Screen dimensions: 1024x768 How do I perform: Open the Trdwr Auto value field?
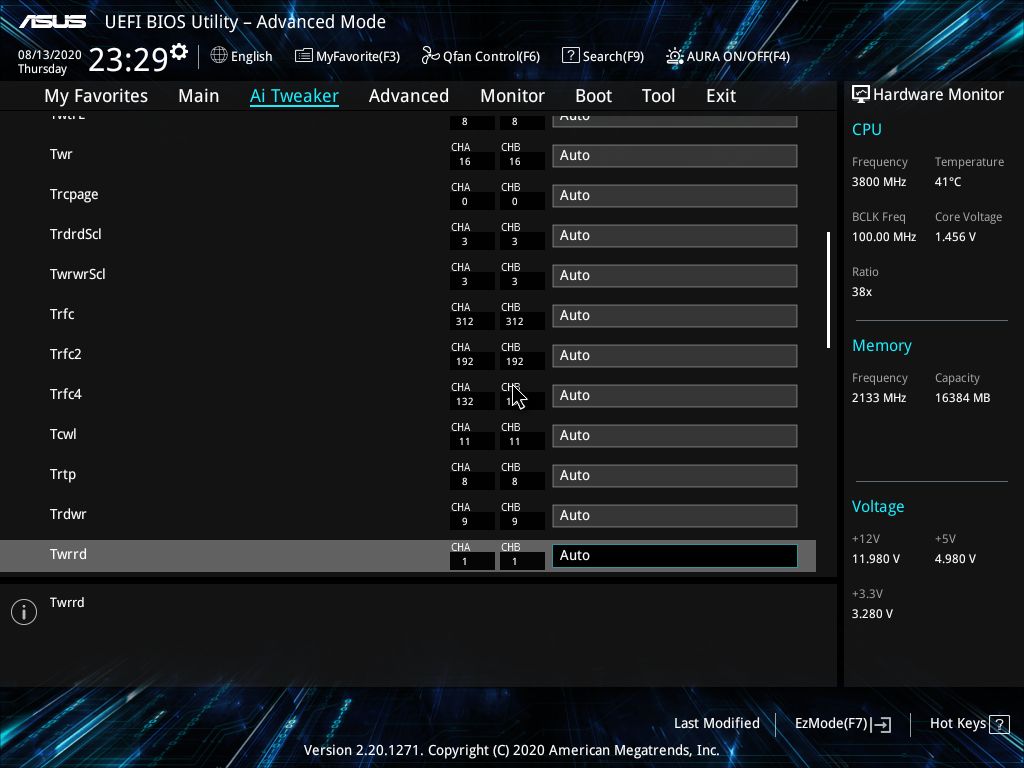tap(675, 515)
